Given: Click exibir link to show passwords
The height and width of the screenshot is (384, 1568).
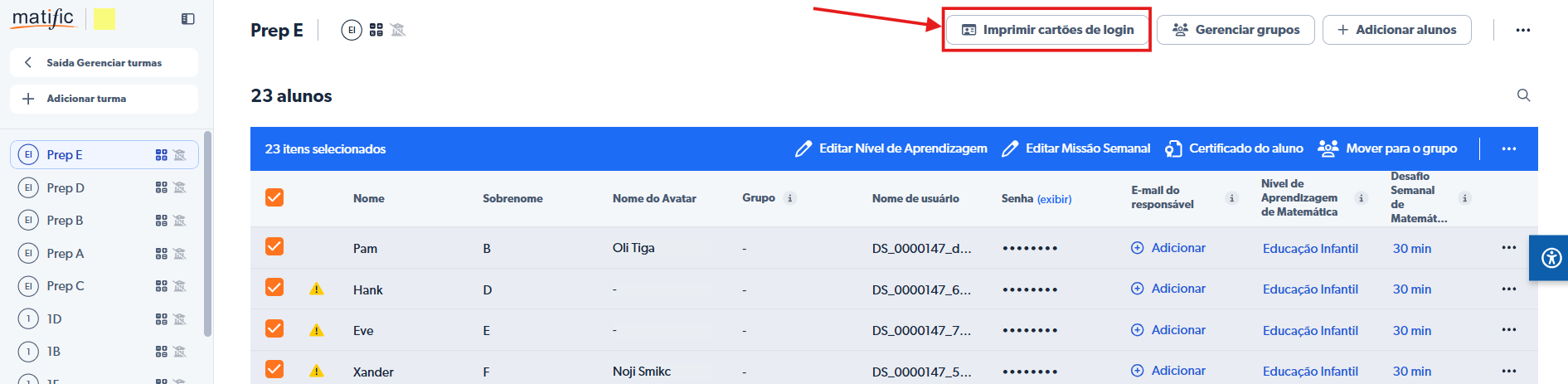Looking at the screenshot, I should click(x=1054, y=200).
